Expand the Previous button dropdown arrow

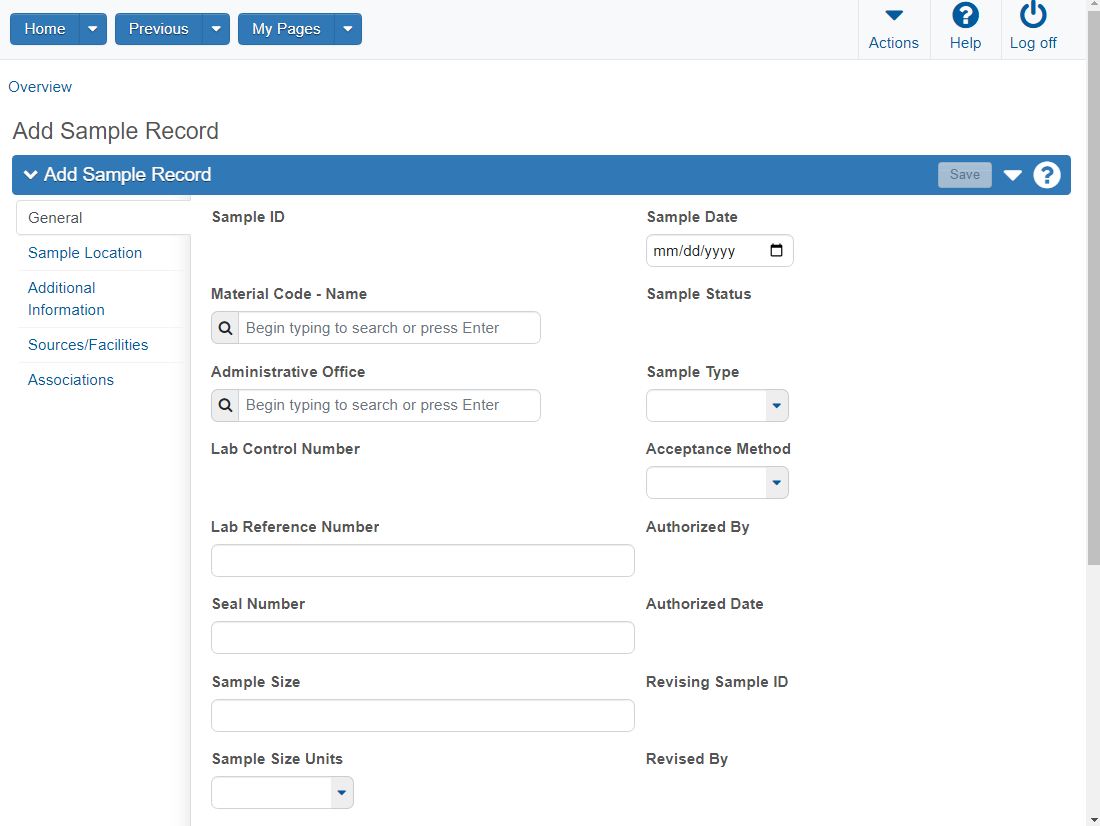(x=216, y=29)
